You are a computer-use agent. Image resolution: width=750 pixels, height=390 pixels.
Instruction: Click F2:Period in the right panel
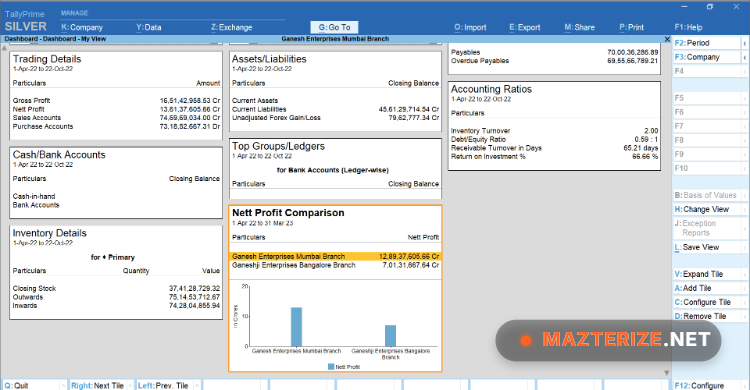click(x=707, y=43)
